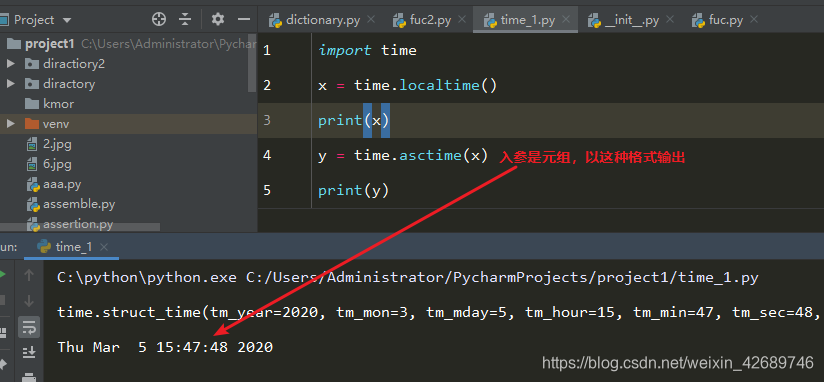Click the up arrow stack trace icon
The width and height of the screenshot is (824, 382).
coord(29,274)
